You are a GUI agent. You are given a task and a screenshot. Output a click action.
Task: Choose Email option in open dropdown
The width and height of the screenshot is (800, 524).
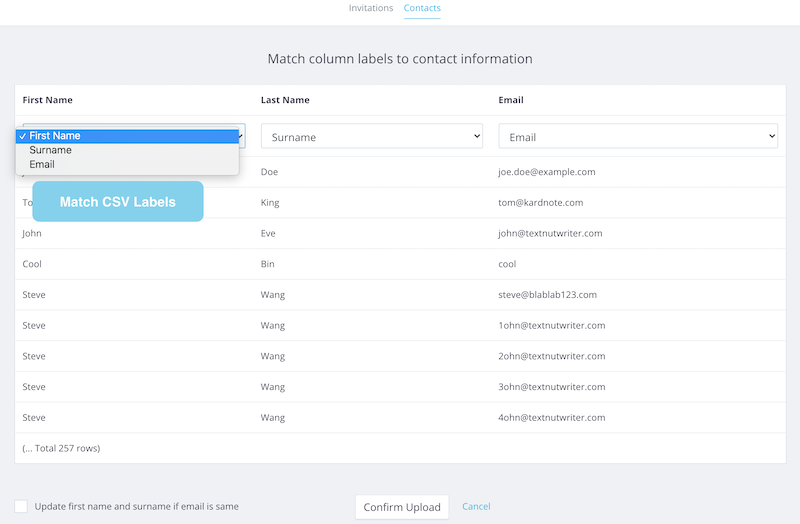pos(128,164)
